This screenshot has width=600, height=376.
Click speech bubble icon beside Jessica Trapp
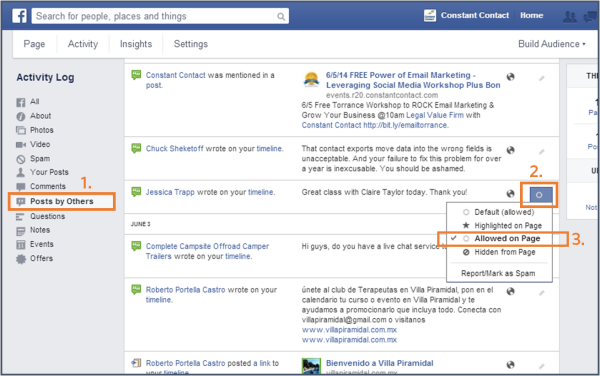tap(136, 192)
